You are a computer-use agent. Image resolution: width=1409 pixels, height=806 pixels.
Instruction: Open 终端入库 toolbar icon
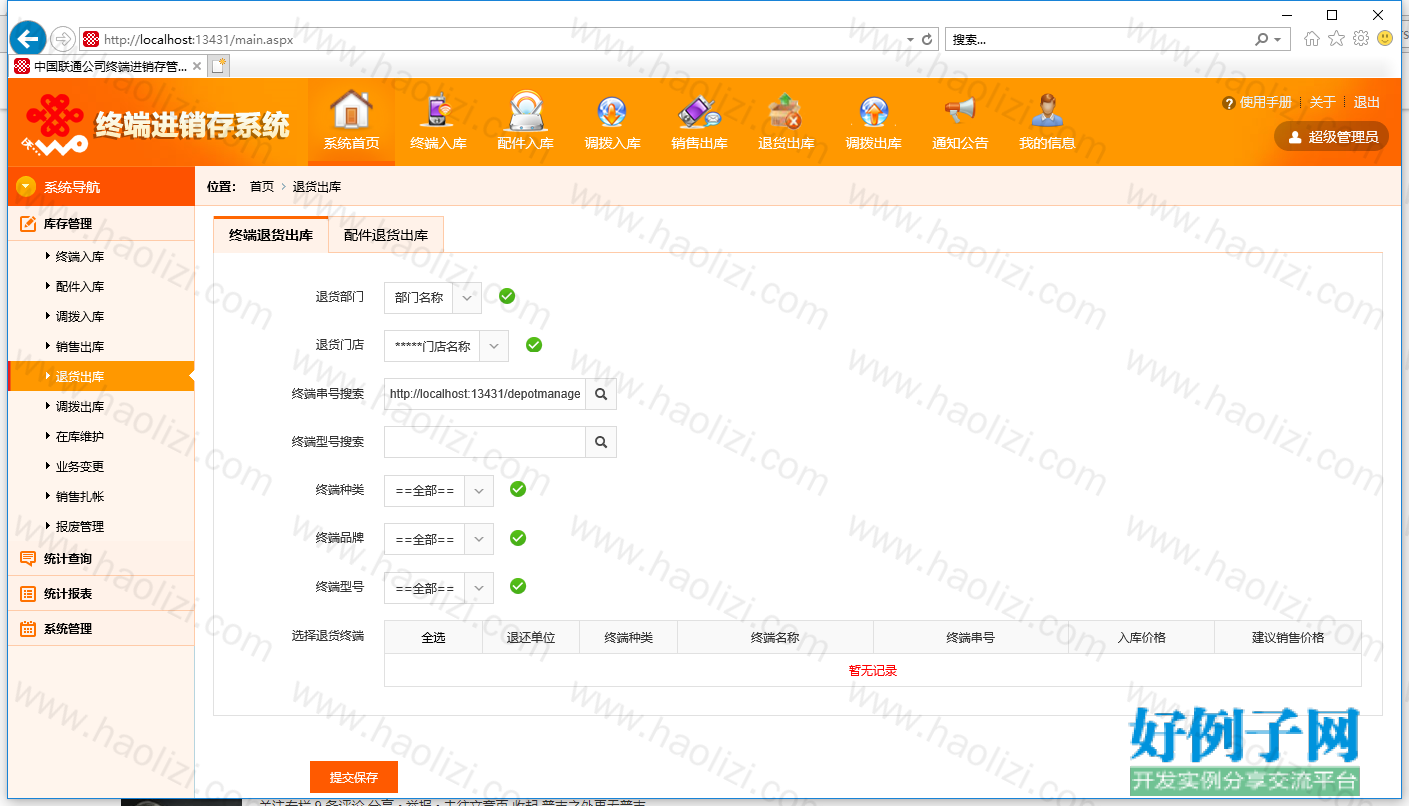click(438, 121)
